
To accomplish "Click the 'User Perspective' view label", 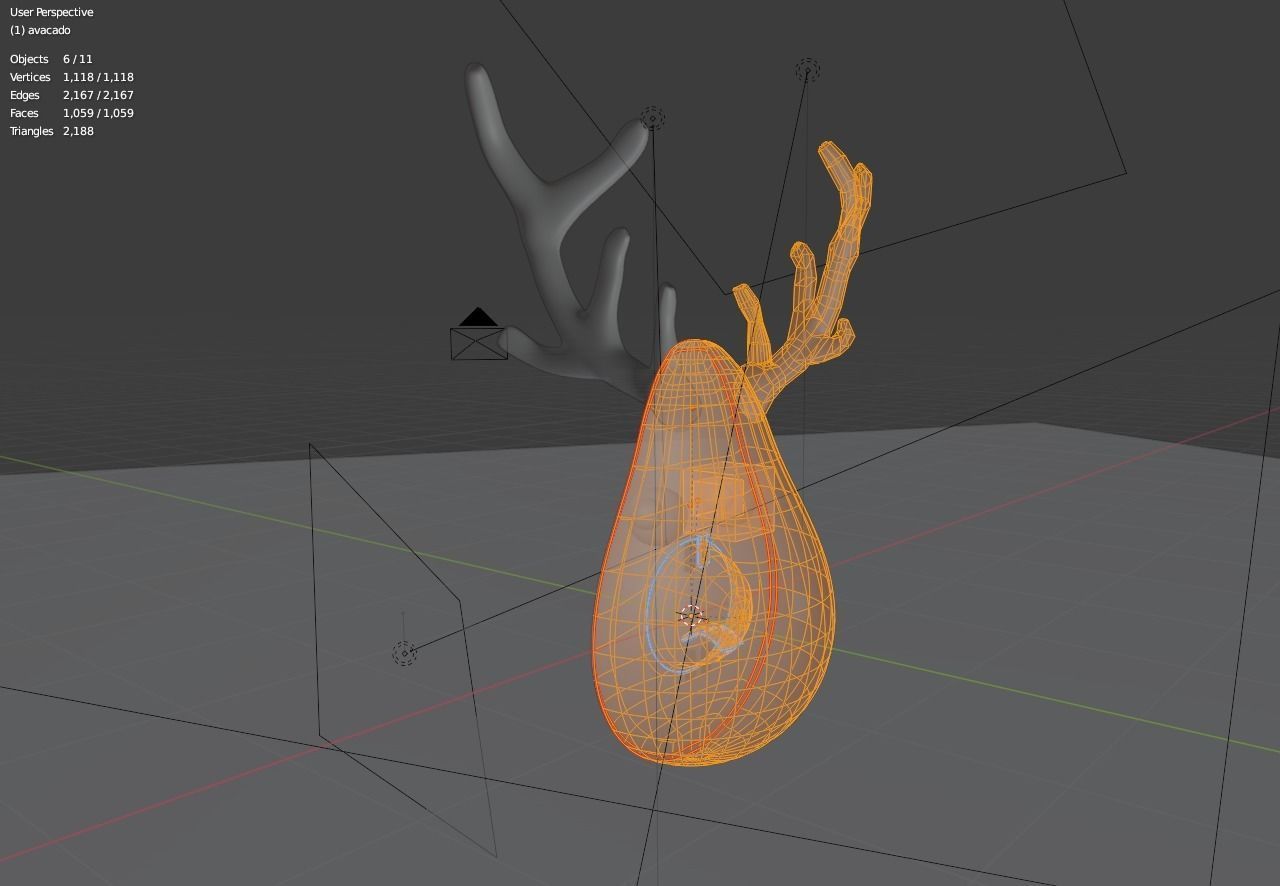I will [x=51, y=12].
